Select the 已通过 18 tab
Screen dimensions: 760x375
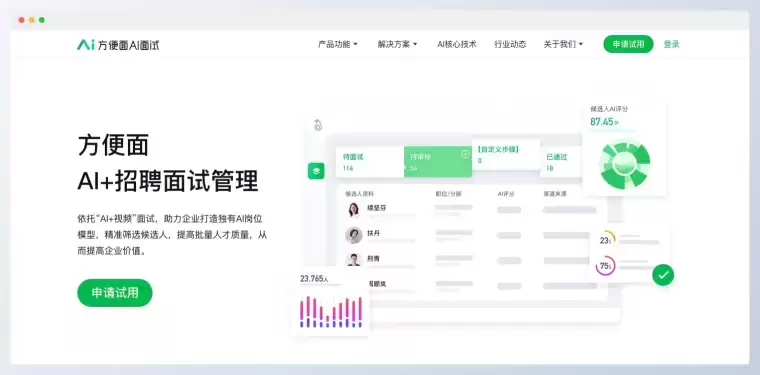[x=561, y=162]
